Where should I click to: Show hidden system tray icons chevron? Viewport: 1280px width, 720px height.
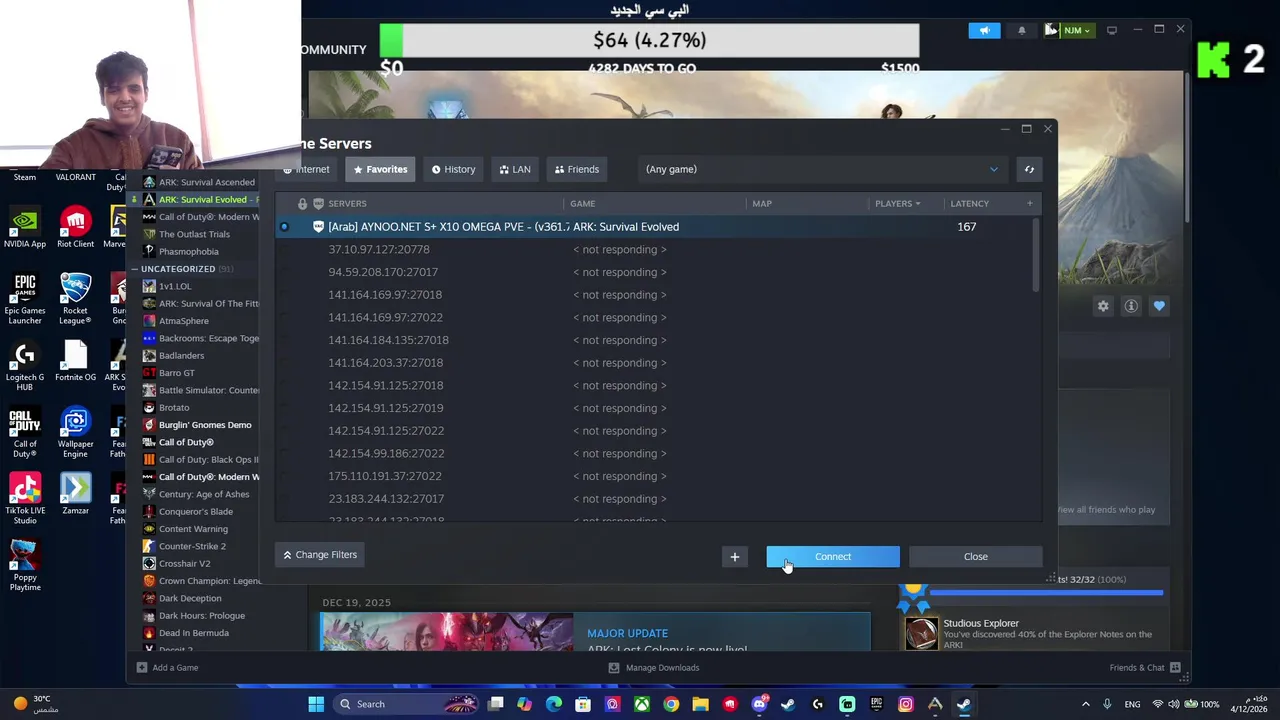point(1086,704)
